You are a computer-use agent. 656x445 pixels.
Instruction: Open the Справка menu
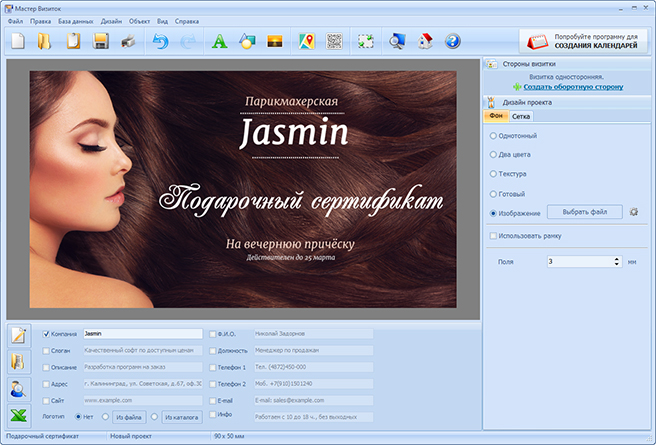coord(187,21)
